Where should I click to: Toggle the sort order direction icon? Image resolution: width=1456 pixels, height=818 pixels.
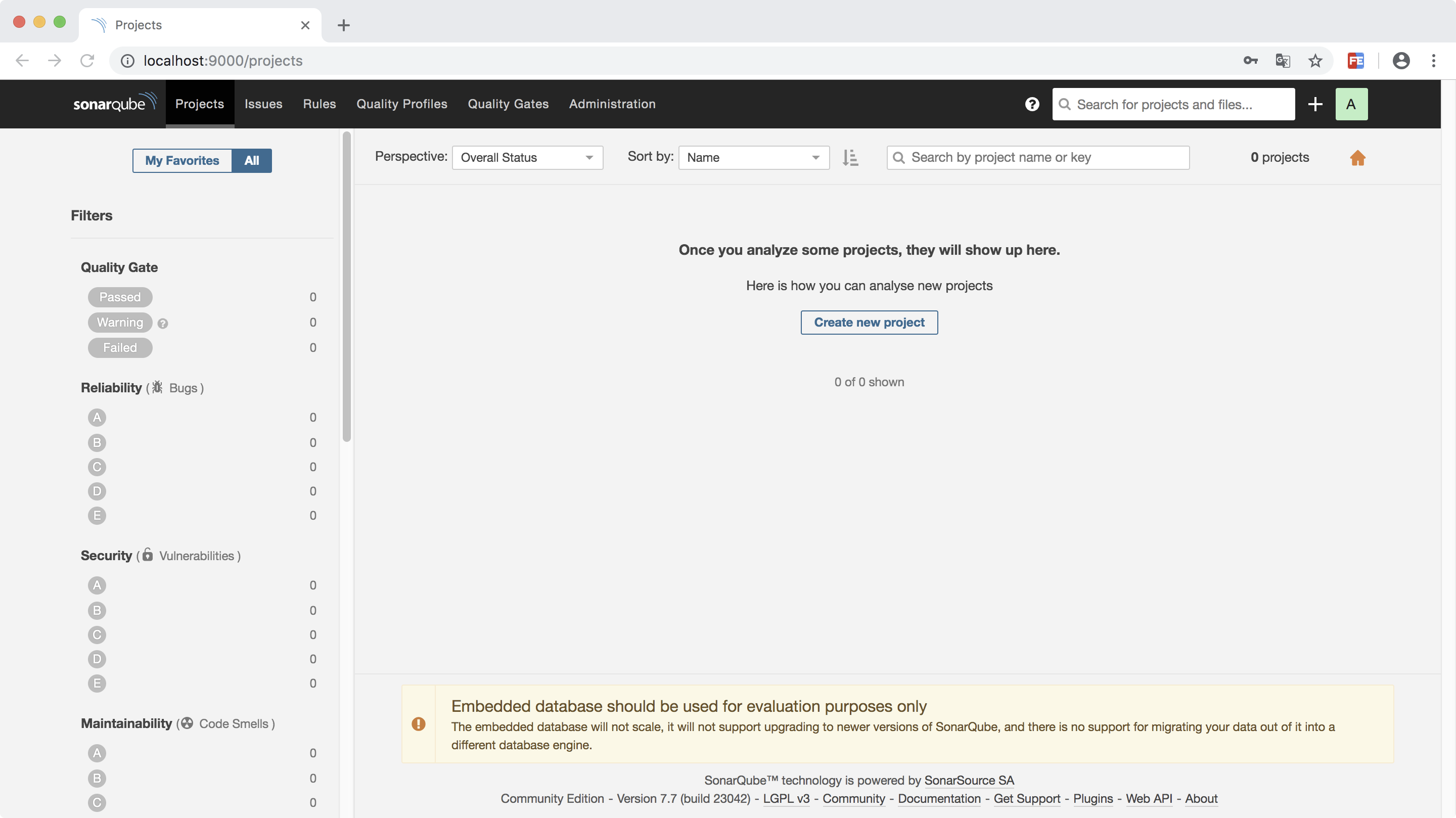(850, 158)
